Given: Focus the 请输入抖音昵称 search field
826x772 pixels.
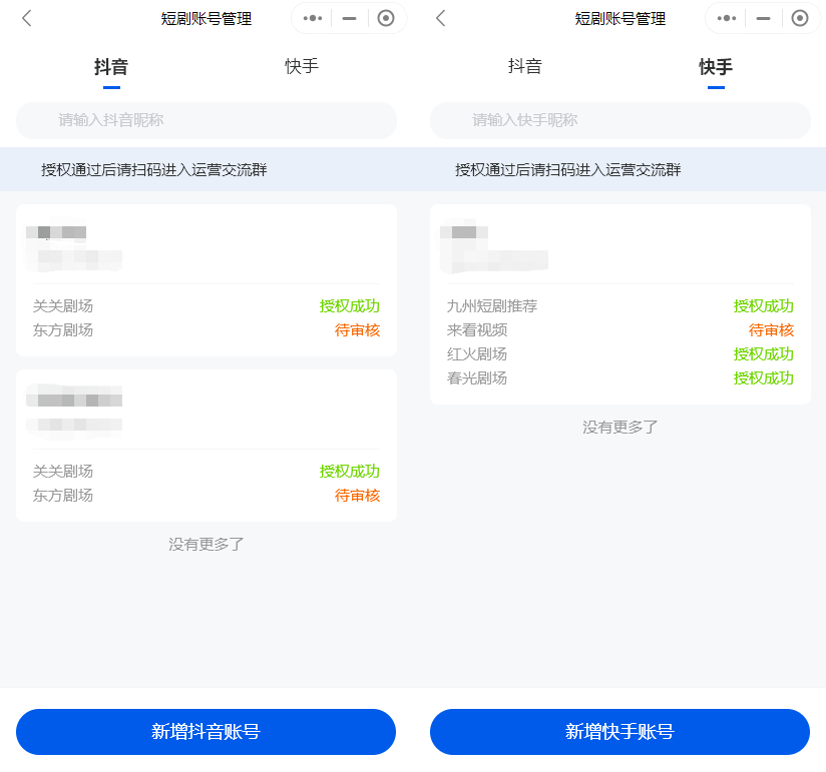Looking at the screenshot, I should pyautogui.click(x=206, y=121).
